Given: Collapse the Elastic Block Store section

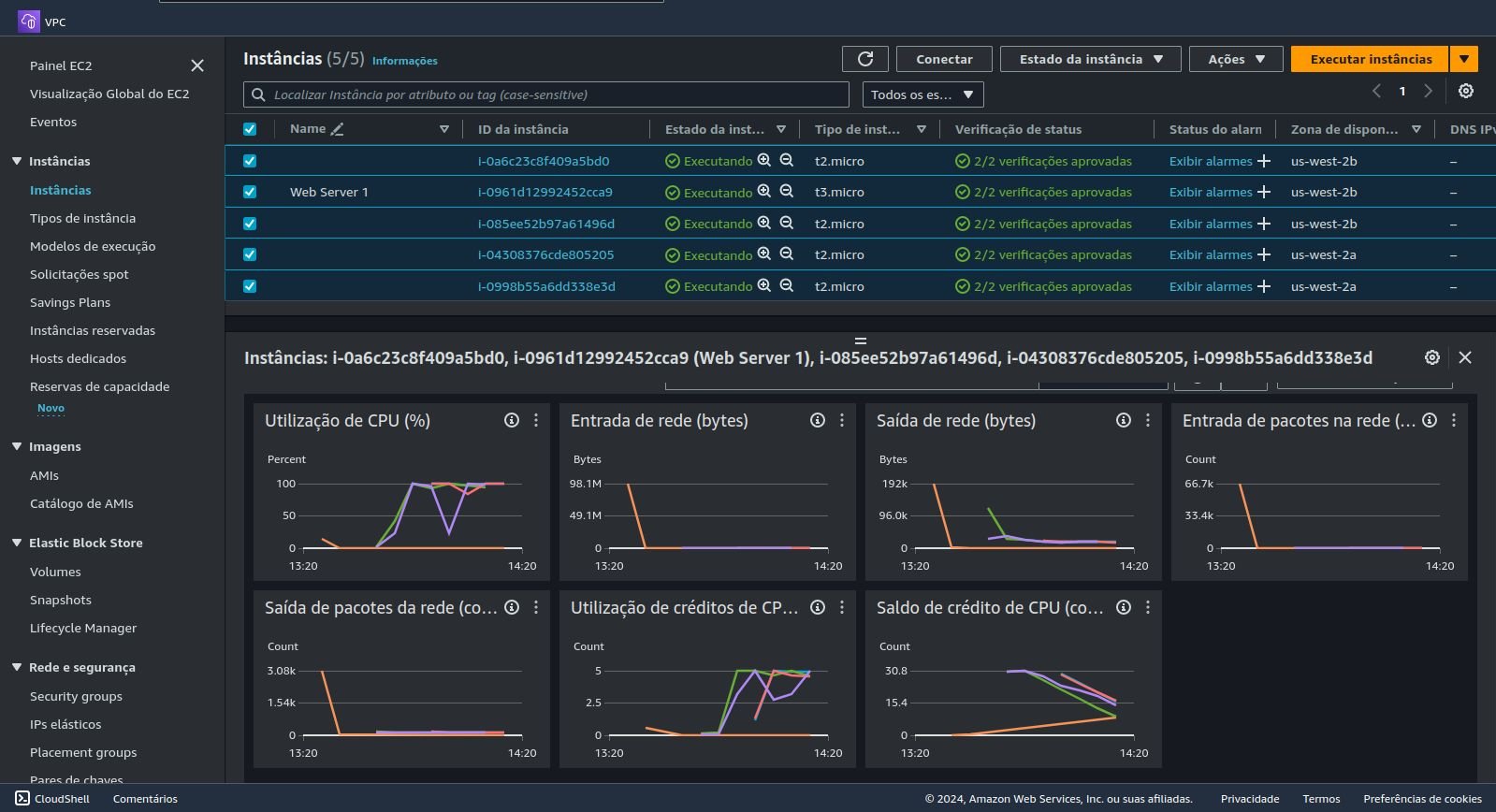Looking at the screenshot, I should pyautogui.click(x=17, y=543).
